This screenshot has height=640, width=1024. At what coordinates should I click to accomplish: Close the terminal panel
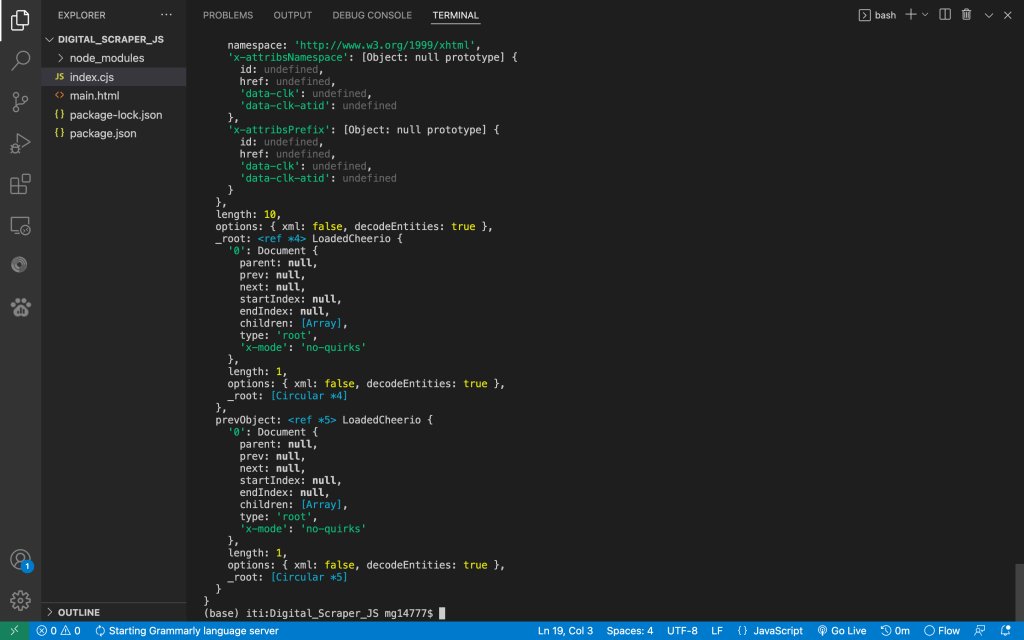(x=1008, y=15)
